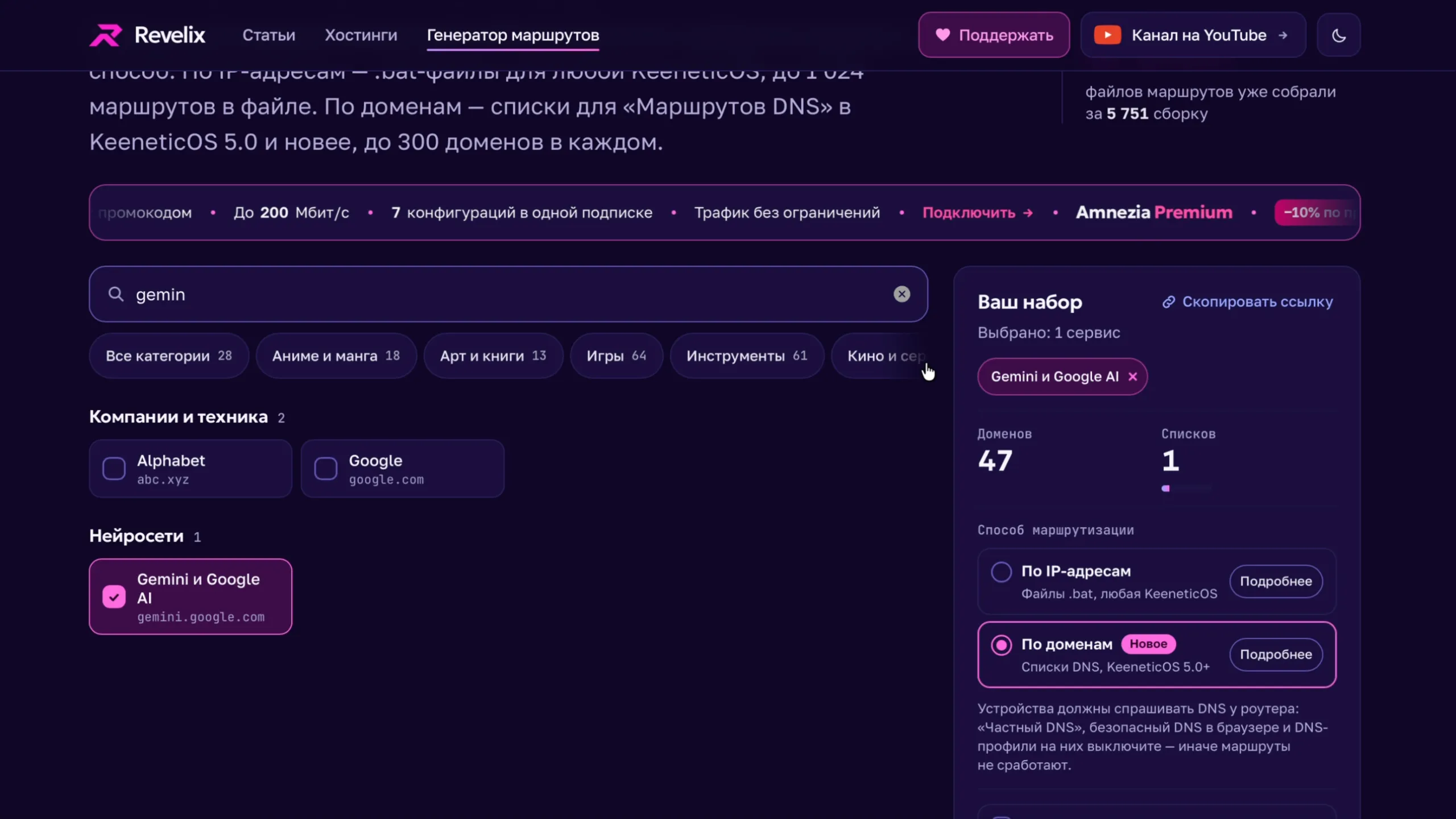Viewport: 1456px width, 819px height.
Task: Click the YouTube play icon in the header
Action: 1107,35
